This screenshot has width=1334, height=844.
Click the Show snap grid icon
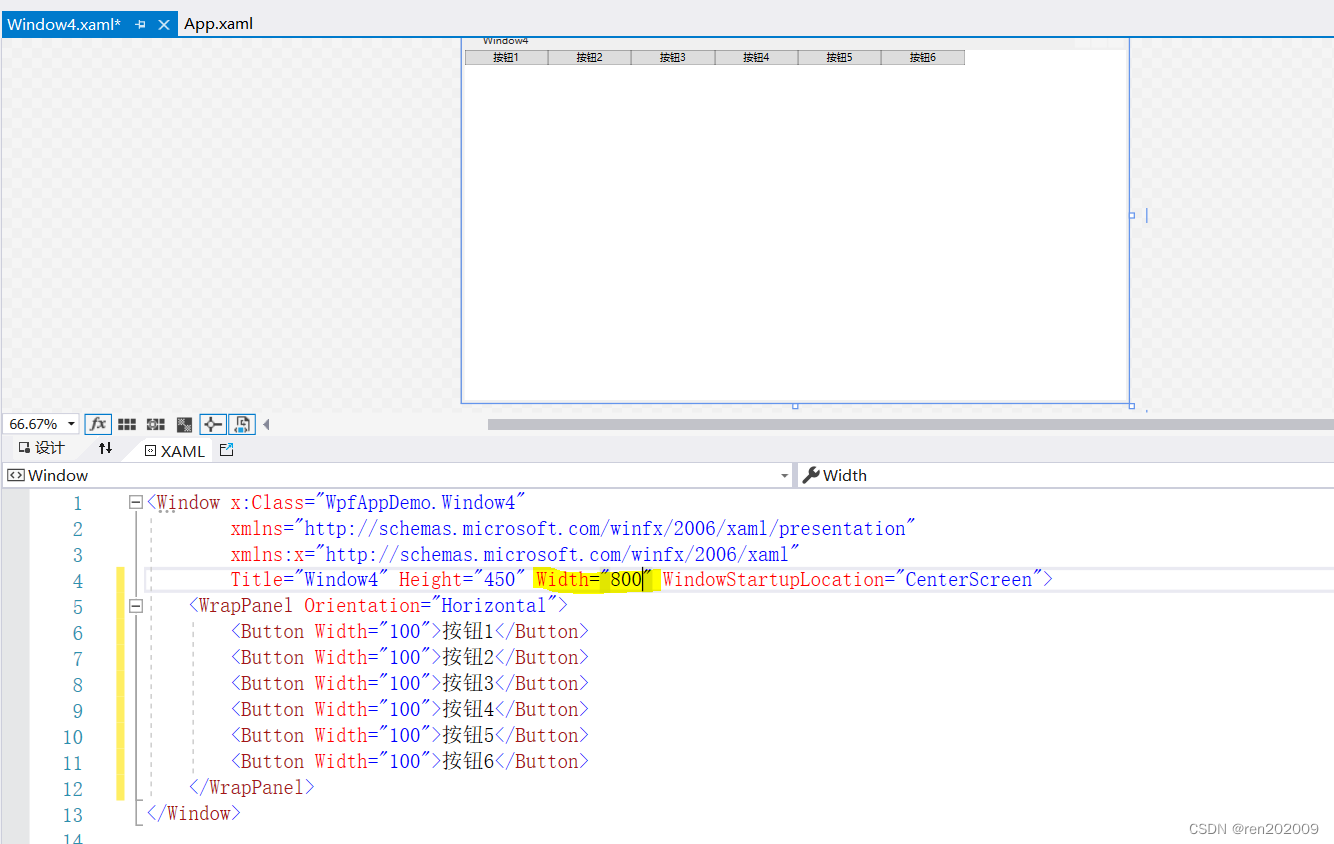click(126, 424)
